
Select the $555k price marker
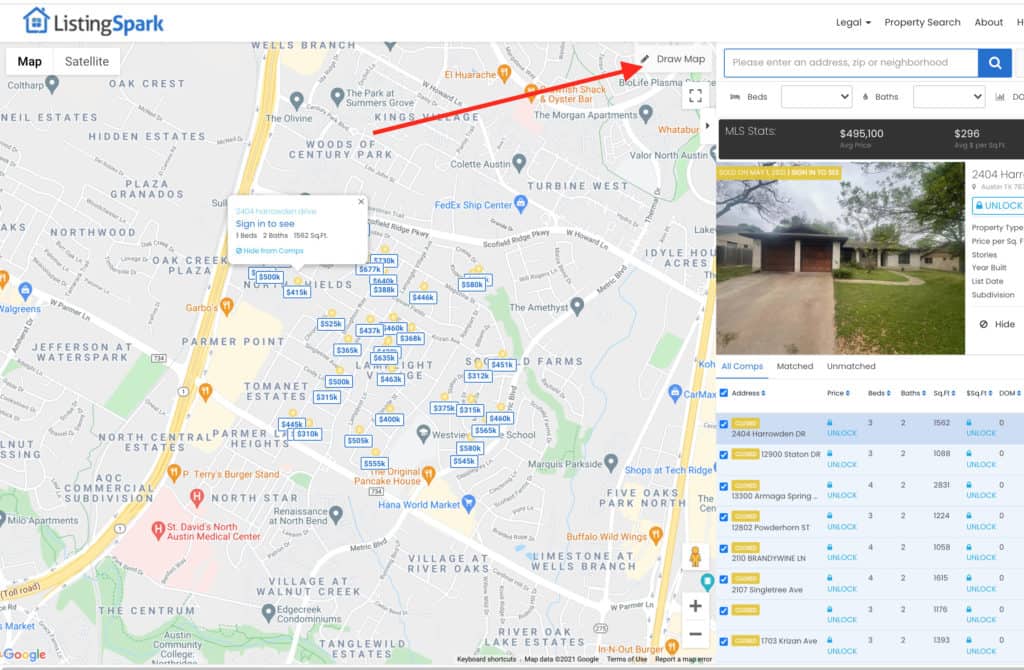(375, 463)
